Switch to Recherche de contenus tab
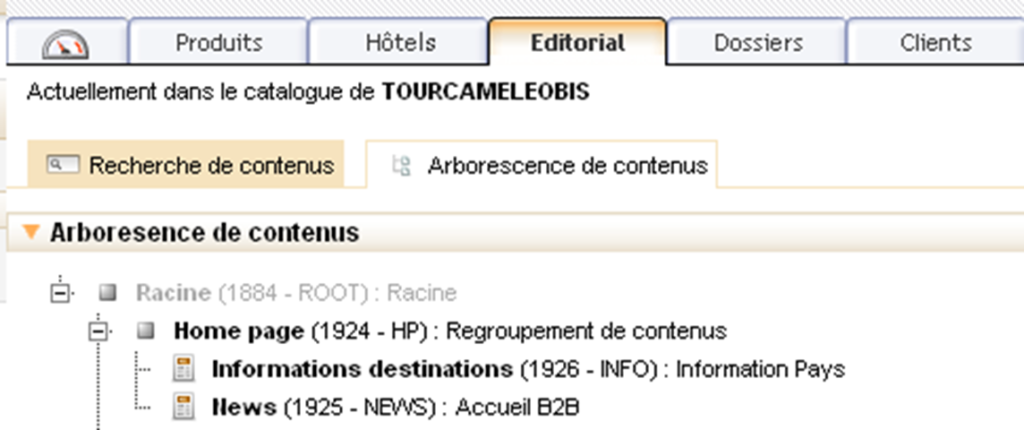1024x430 pixels. click(x=211, y=165)
